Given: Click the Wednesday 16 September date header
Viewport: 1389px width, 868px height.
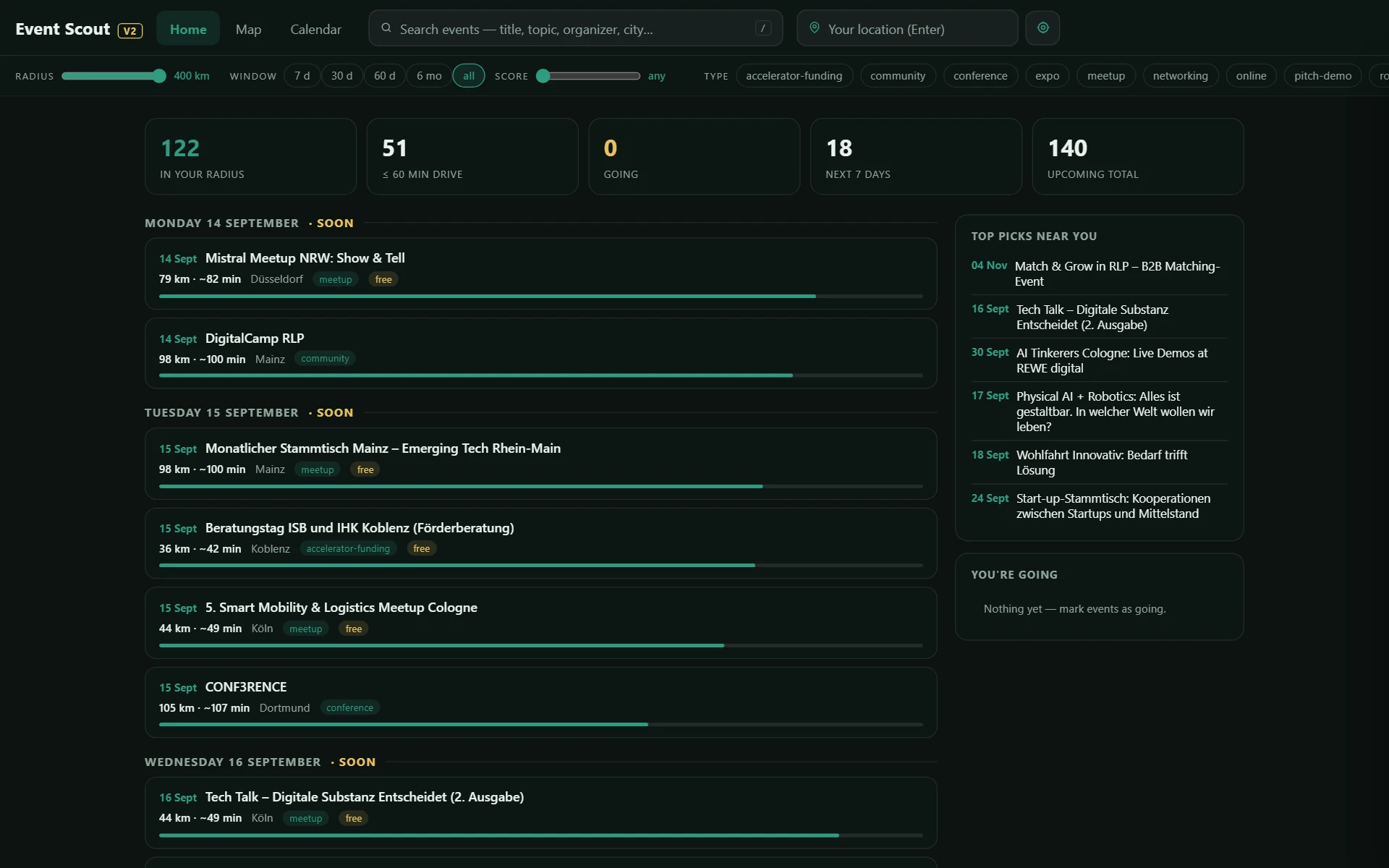Looking at the screenshot, I should 232,762.
